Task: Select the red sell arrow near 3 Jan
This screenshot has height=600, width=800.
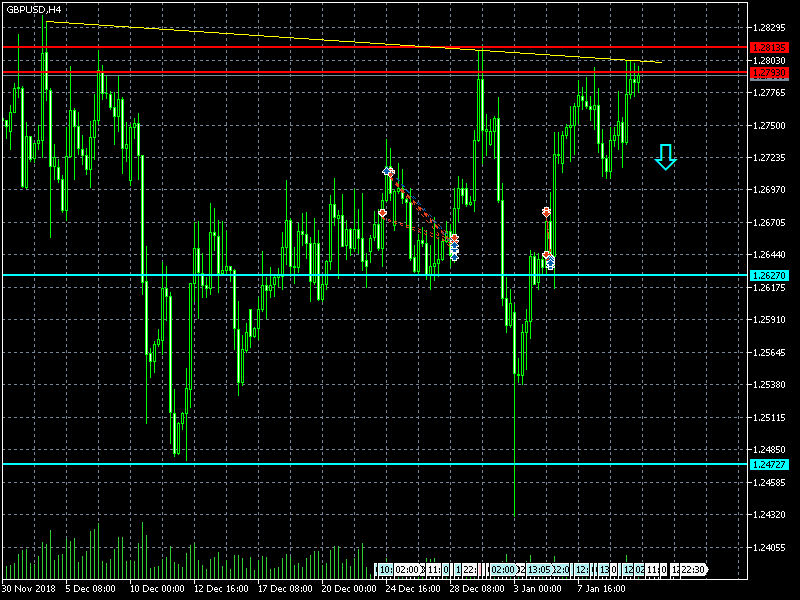Action: click(x=546, y=212)
